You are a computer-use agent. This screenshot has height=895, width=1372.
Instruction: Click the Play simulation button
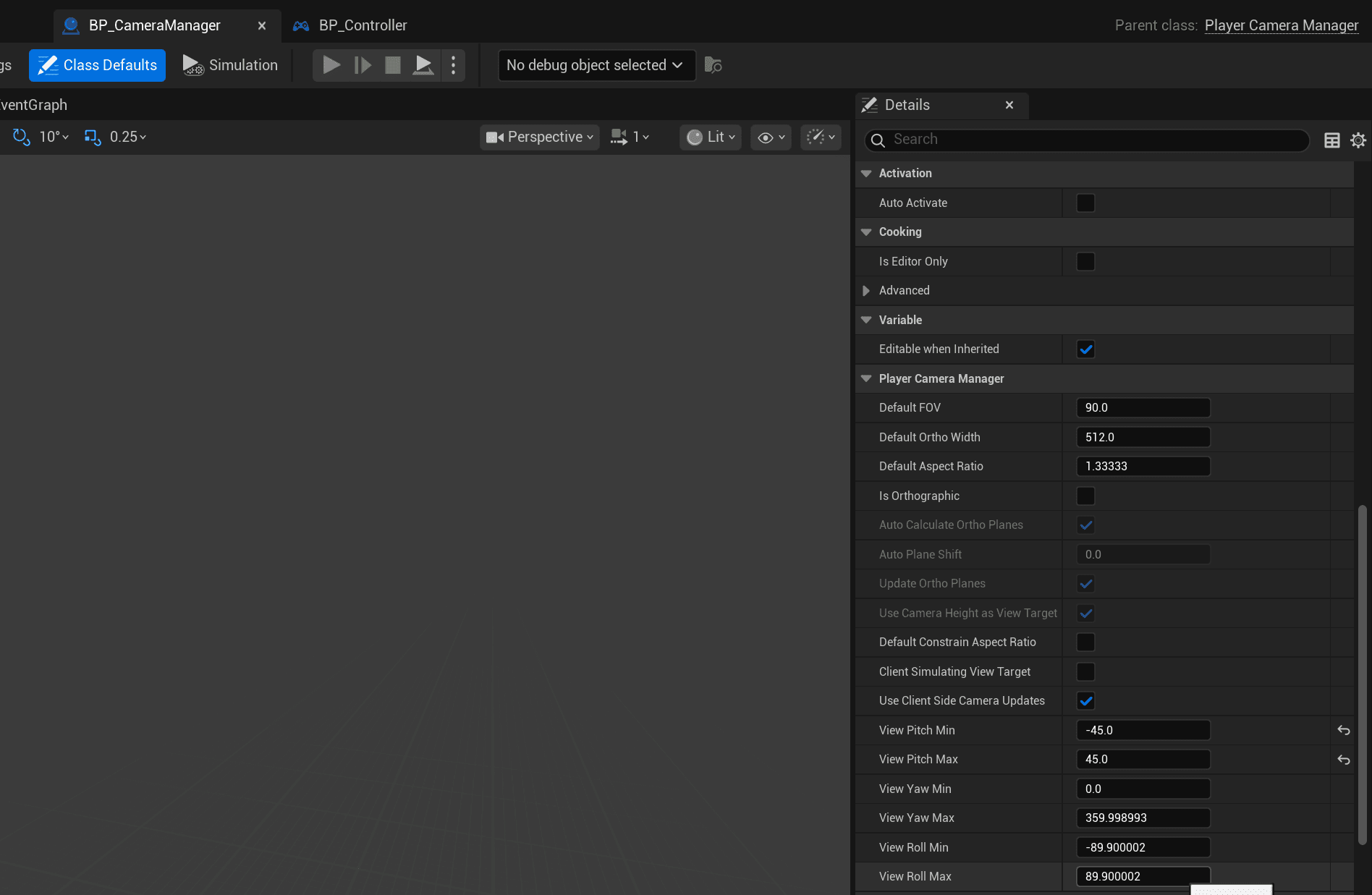(331, 65)
